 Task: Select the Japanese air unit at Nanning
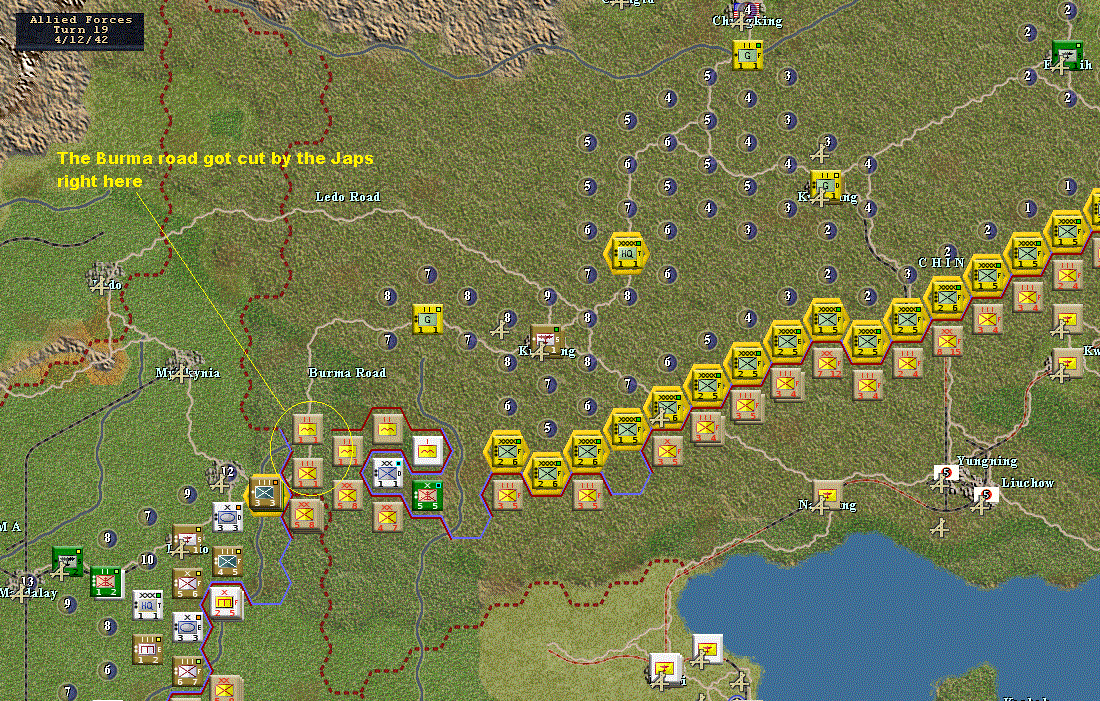coord(829,495)
